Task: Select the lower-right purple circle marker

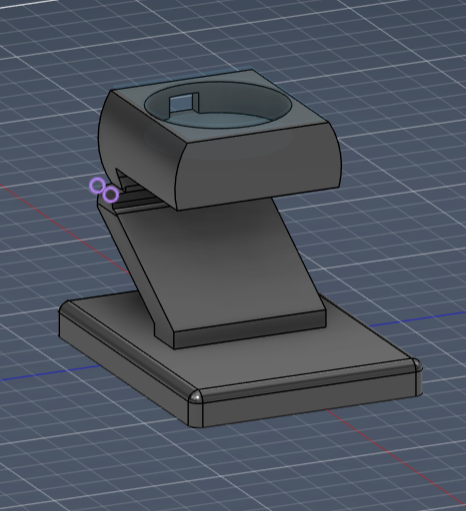Action: pos(110,195)
